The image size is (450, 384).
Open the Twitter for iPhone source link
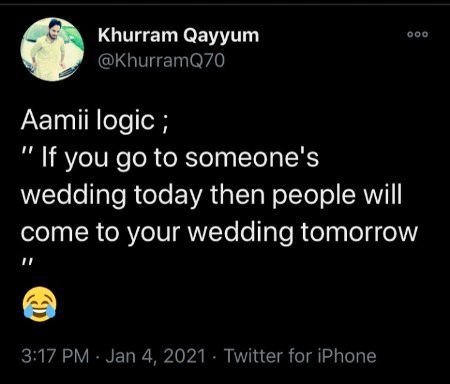pyautogui.click(x=300, y=356)
